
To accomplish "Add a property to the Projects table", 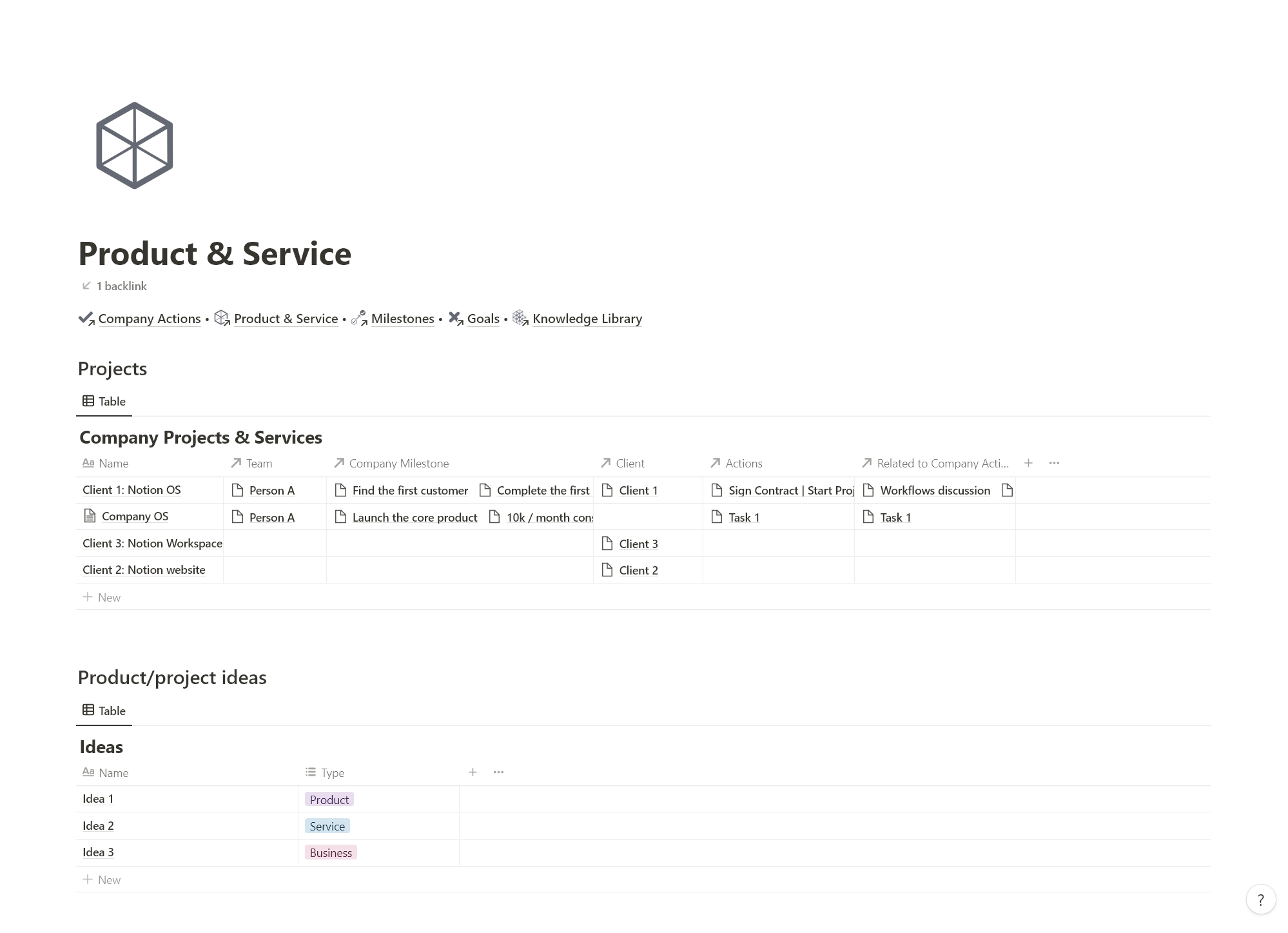I will tap(1028, 463).
